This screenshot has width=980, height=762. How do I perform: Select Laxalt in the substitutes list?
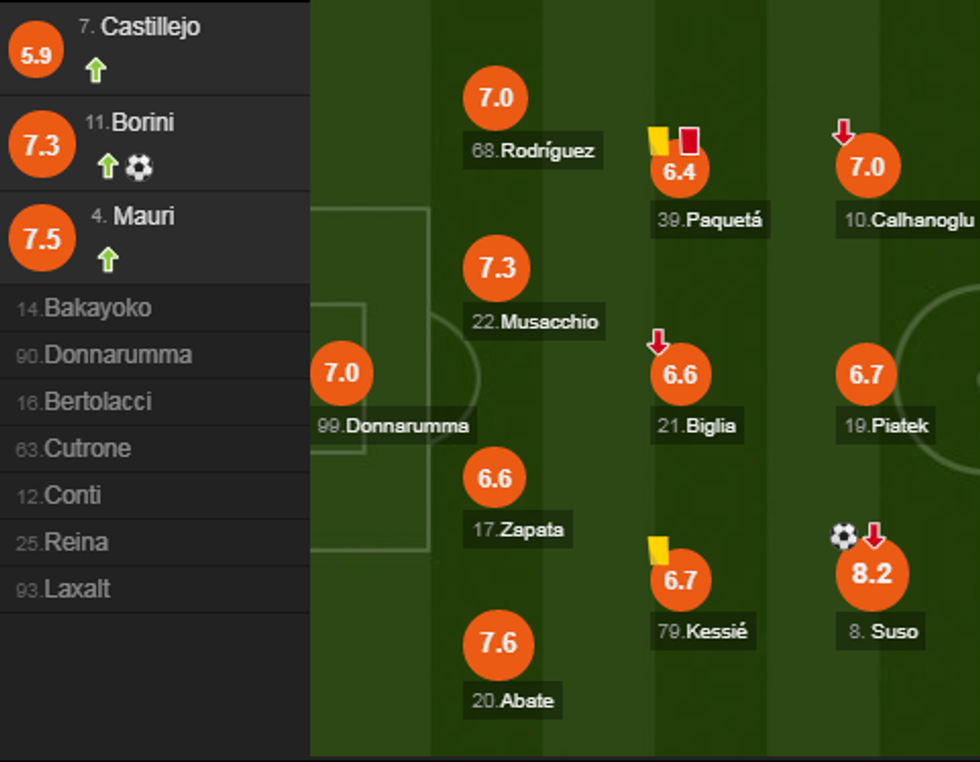point(77,590)
